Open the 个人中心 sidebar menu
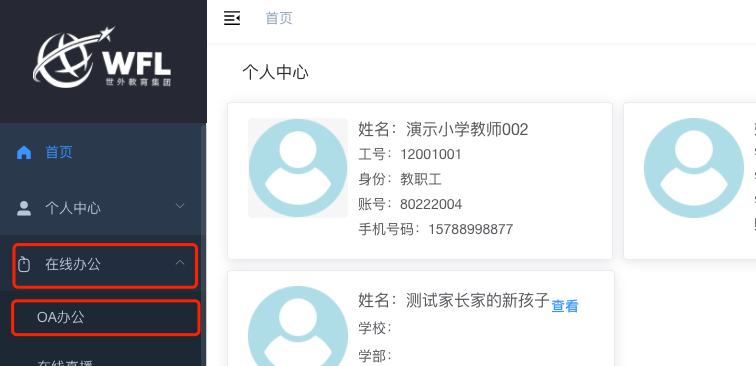This screenshot has width=756, height=366. pyautogui.click(x=103, y=208)
